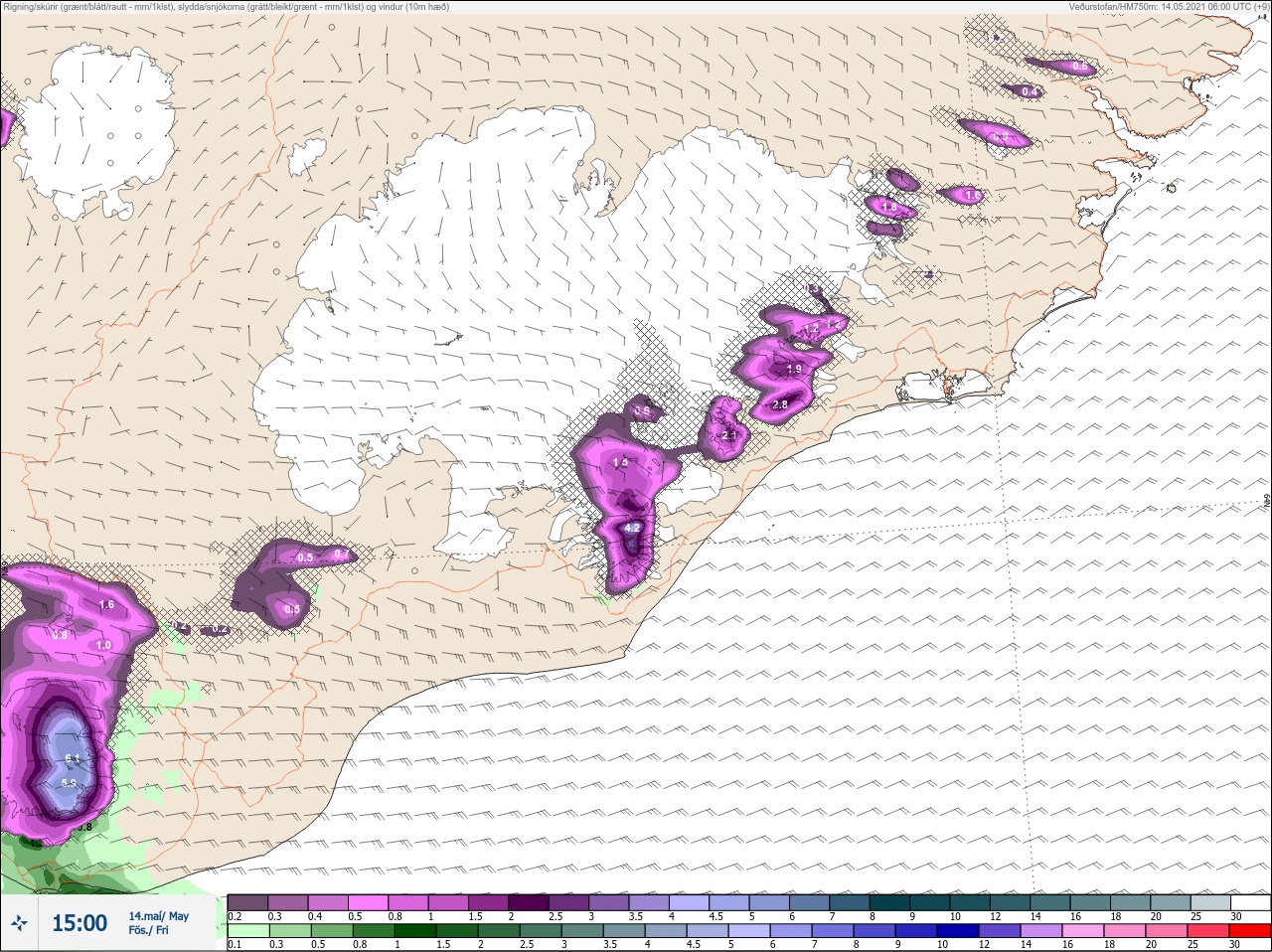Click the white upper legend swatch above 30
Image resolution: width=1272 pixels, height=952 pixels.
[x=1250, y=902]
